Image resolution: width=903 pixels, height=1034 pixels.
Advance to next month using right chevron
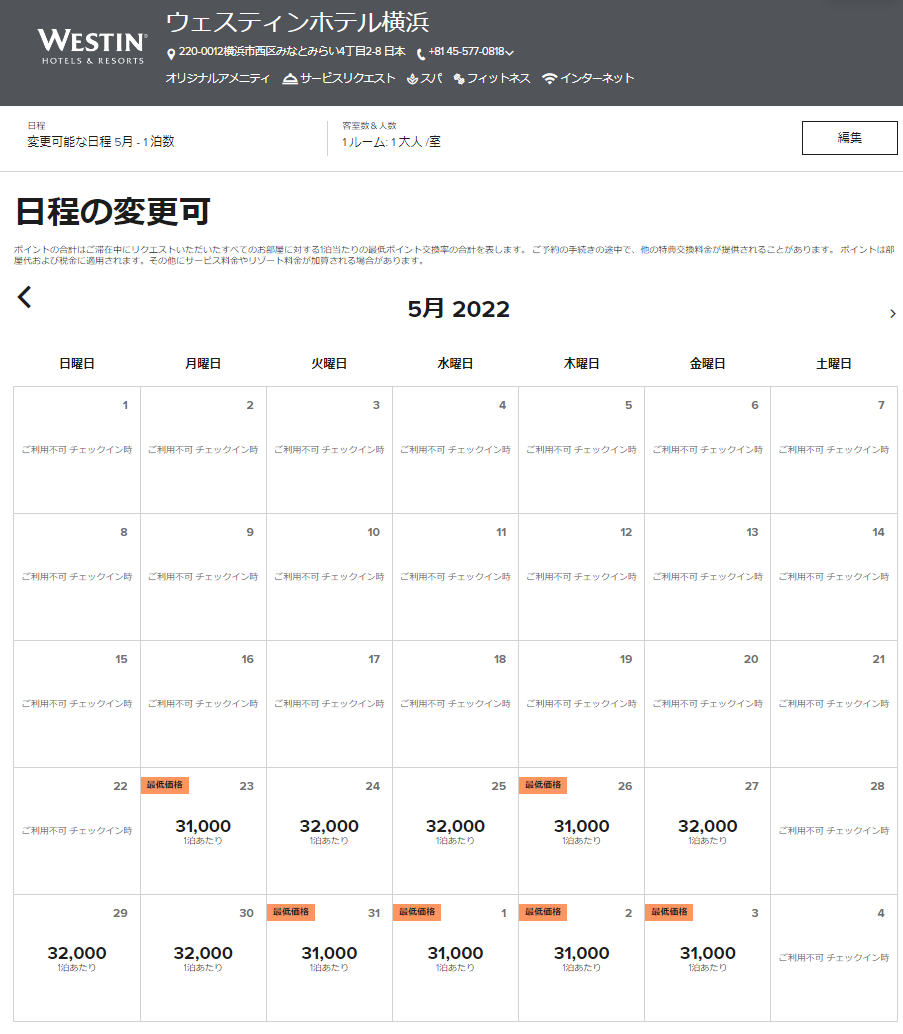tap(892, 314)
